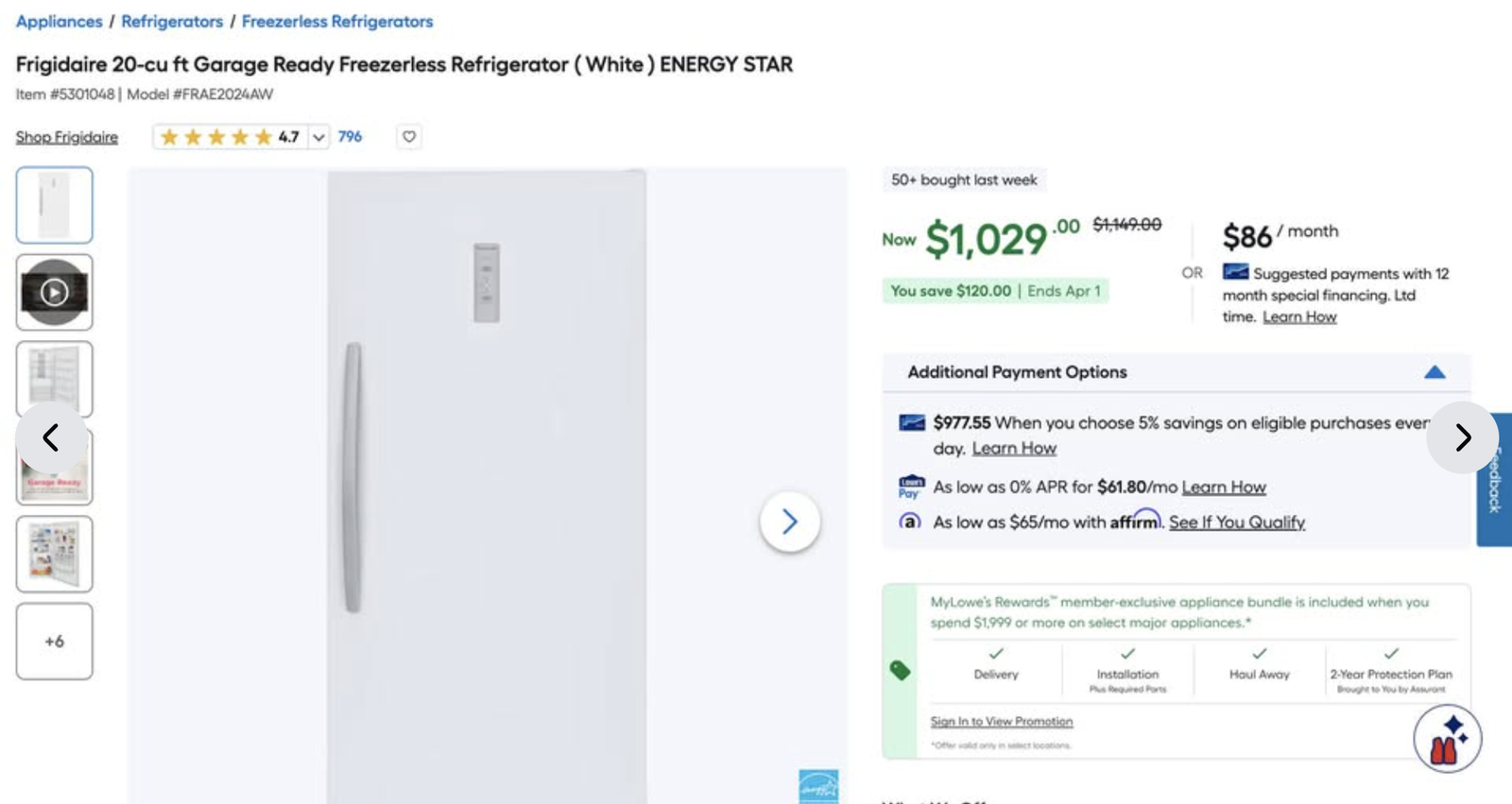Select the 2-Year Protection Plan text
Image resolution: width=1512 pixels, height=804 pixels.
pos(1391,675)
